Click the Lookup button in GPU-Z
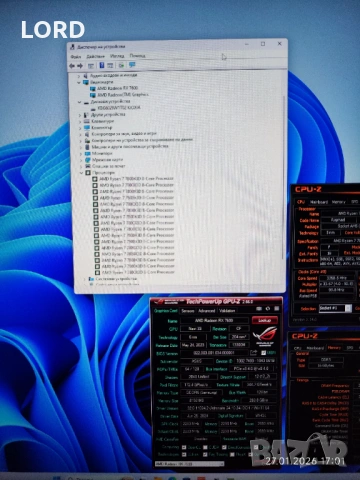 coord(265,320)
